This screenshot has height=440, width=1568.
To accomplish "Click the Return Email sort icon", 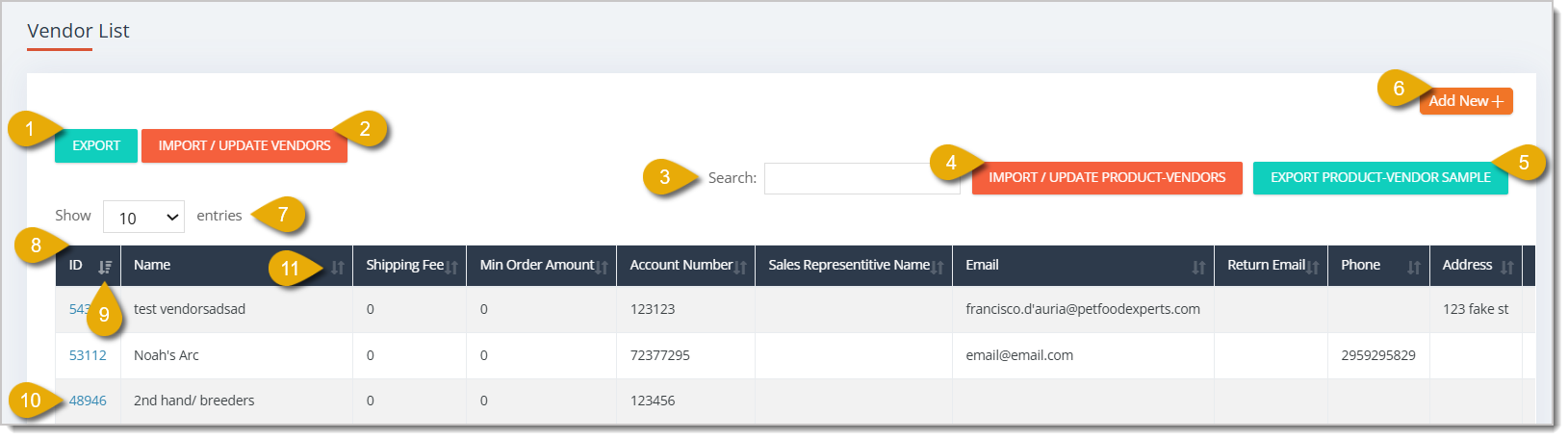I will tap(1313, 268).
